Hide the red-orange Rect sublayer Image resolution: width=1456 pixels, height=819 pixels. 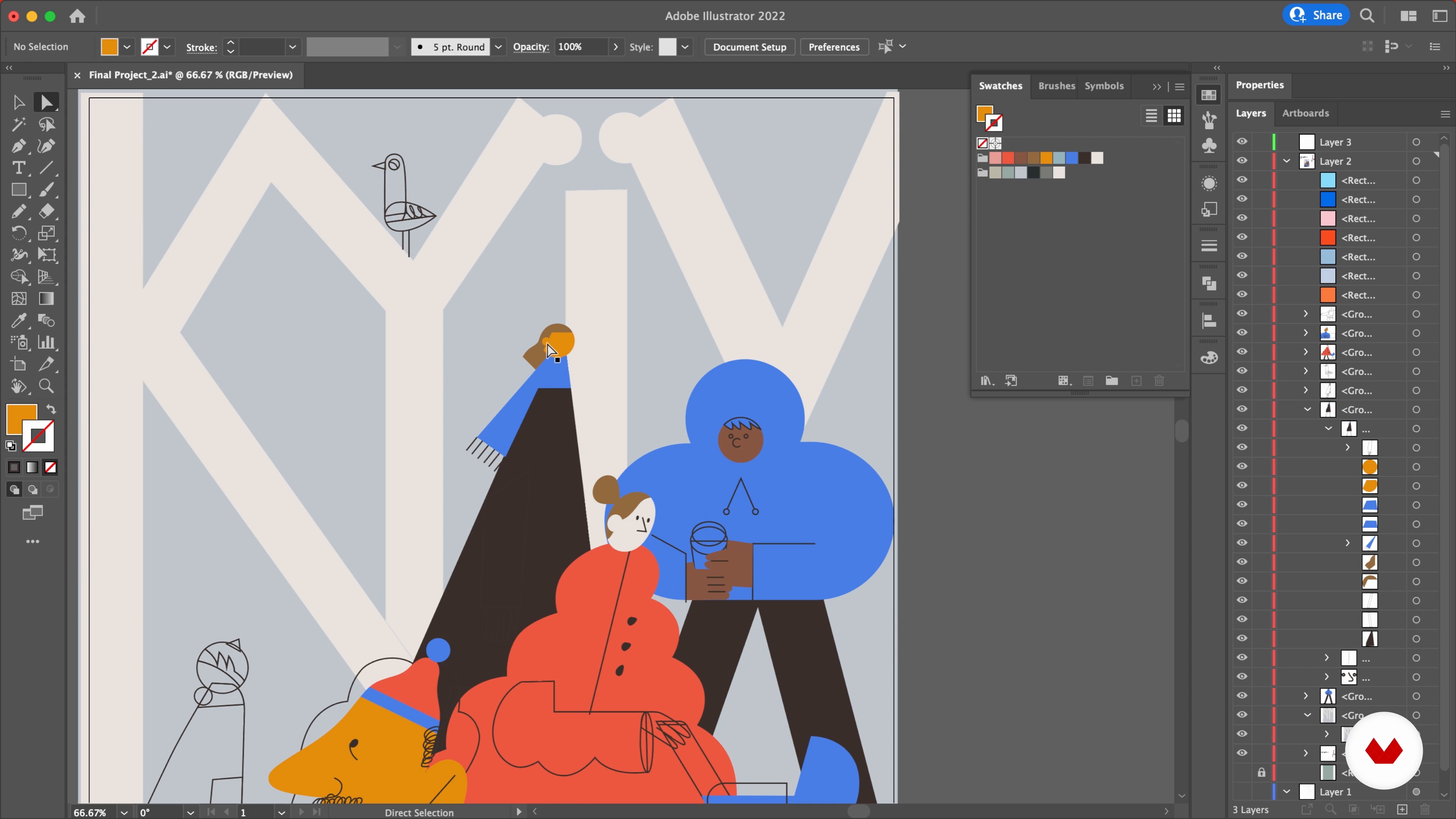coord(1242,237)
